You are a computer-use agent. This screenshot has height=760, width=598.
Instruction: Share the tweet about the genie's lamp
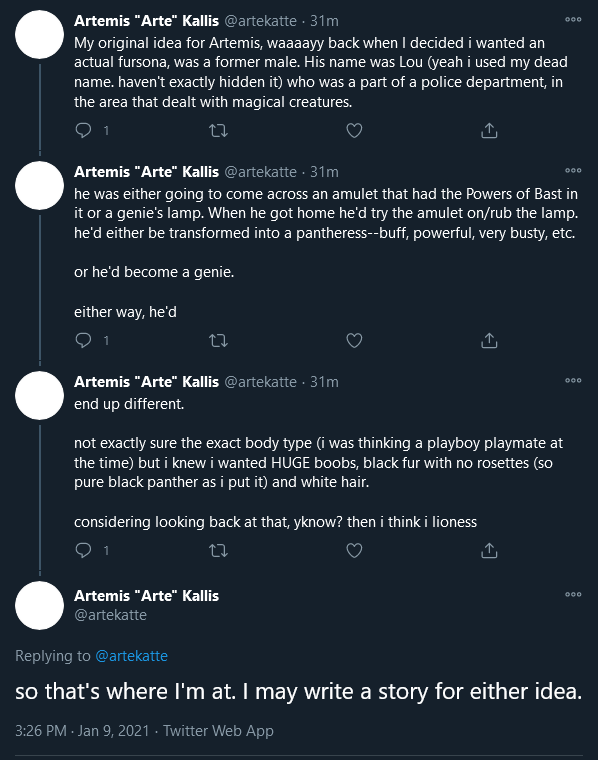pyautogui.click(x=489, y=341)
